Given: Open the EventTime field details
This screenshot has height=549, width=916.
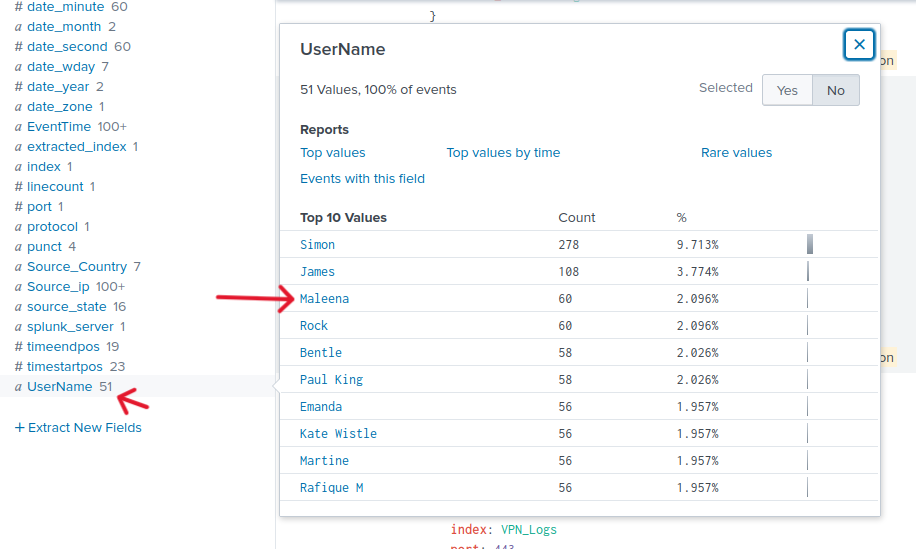Looking at the screenshot, I should point(59,127).
